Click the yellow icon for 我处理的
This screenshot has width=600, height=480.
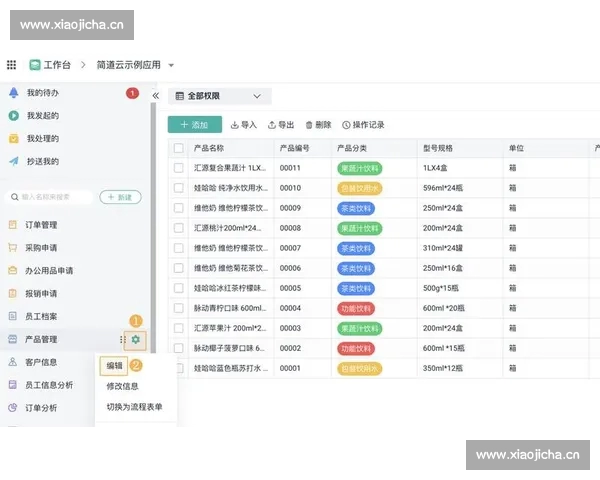pos(14,139)
